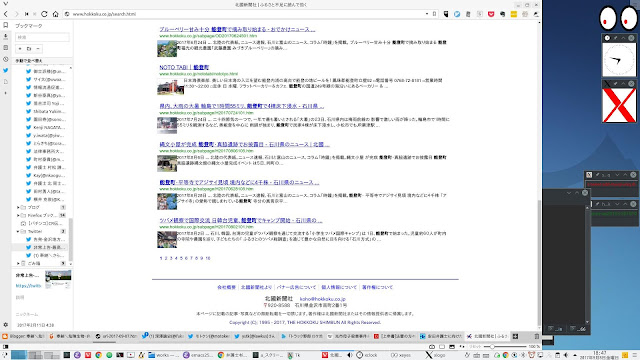Image resolution: width=640 pixels, height=360 pixels.
Task: Open the application launcher at taskbar start
Action: click(x=4, y=355)
